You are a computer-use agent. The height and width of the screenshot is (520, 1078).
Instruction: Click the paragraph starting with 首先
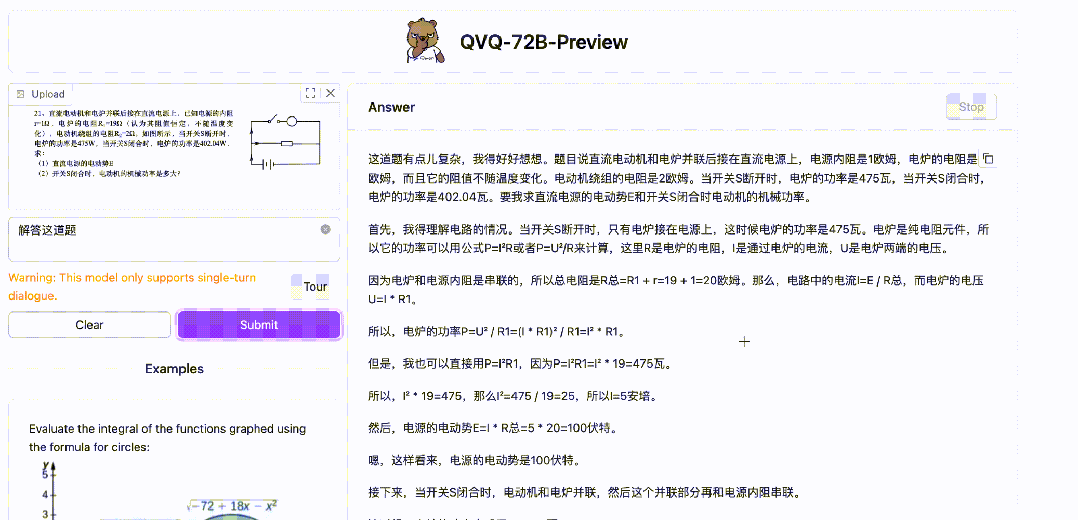[679, 238]
